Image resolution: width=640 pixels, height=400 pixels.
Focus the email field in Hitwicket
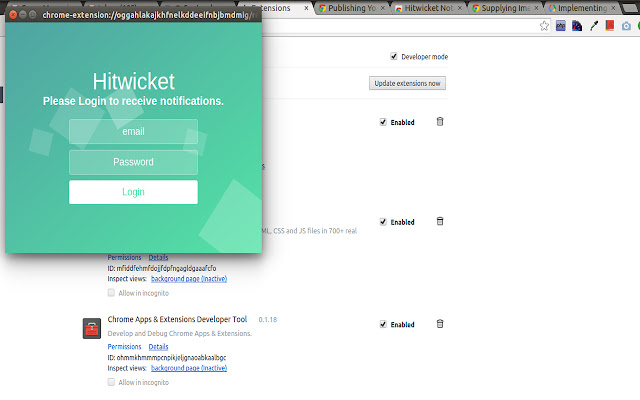[x=133, y=131]
